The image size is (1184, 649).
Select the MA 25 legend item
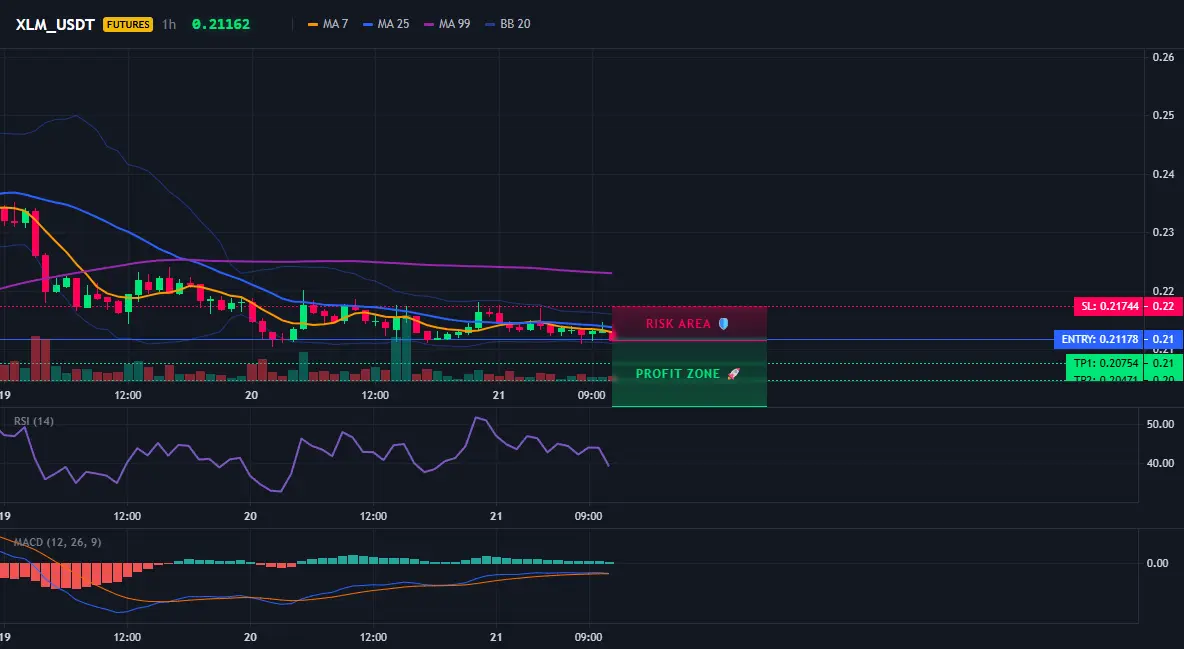pos(386,24)
